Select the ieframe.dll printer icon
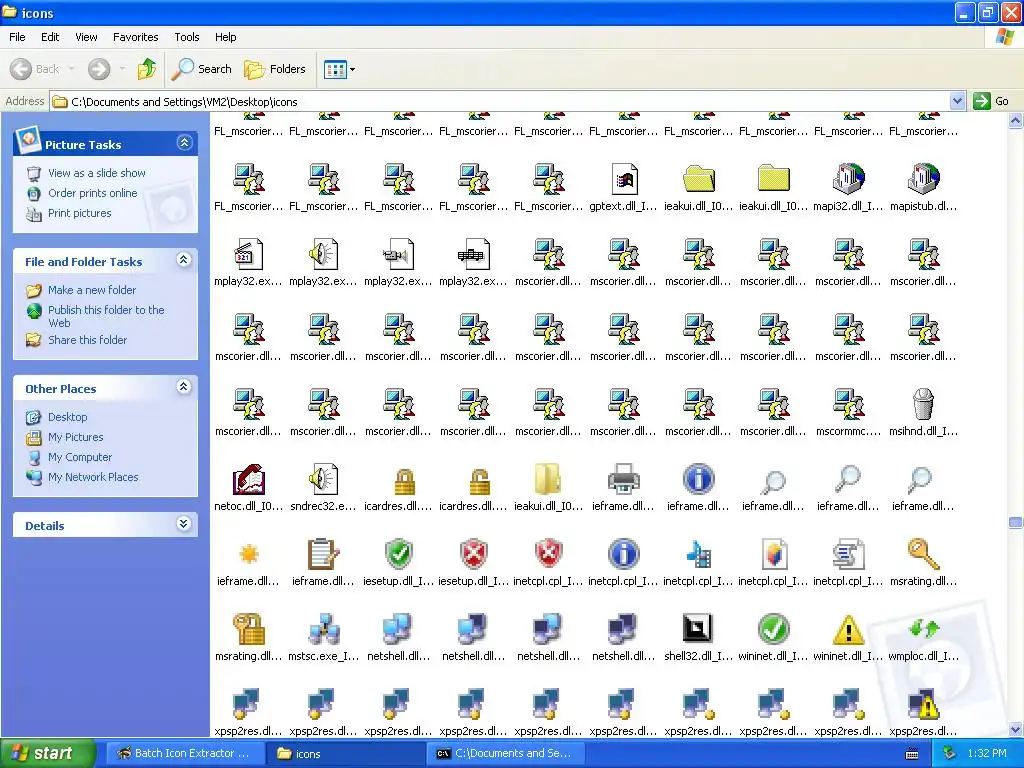 point(624,479)
